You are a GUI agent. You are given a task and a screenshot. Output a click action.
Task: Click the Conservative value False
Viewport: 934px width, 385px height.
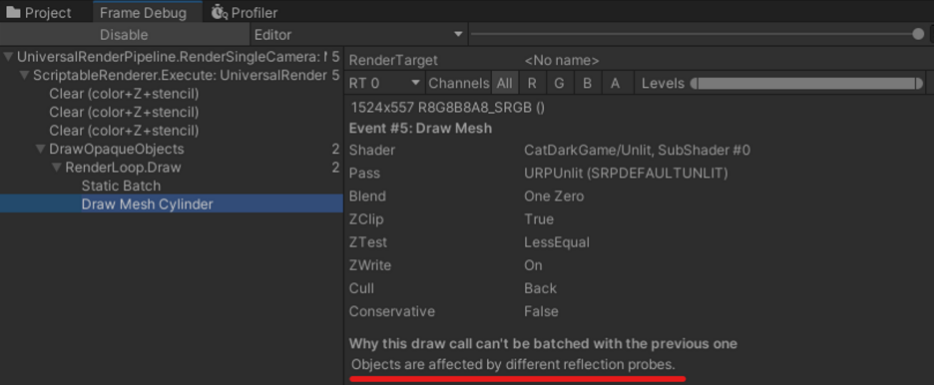[541, 311]
